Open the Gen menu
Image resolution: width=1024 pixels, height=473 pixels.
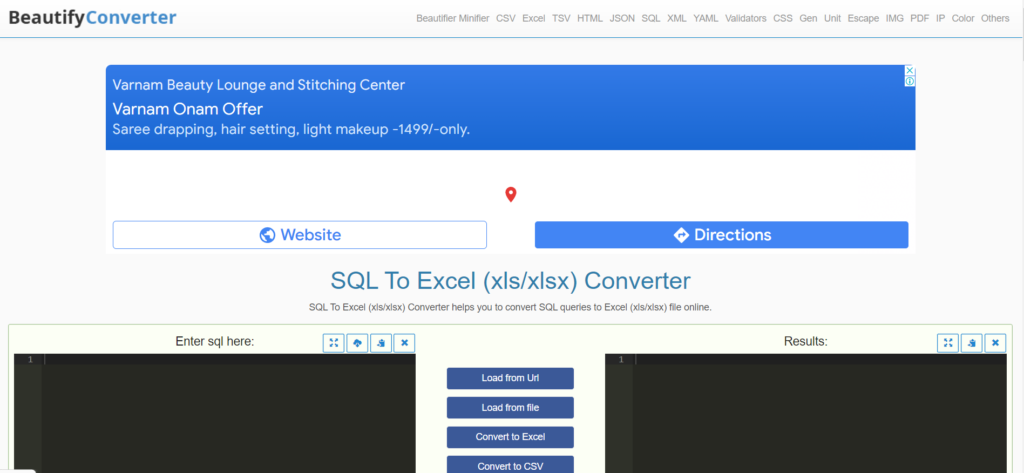coord(808,18)
